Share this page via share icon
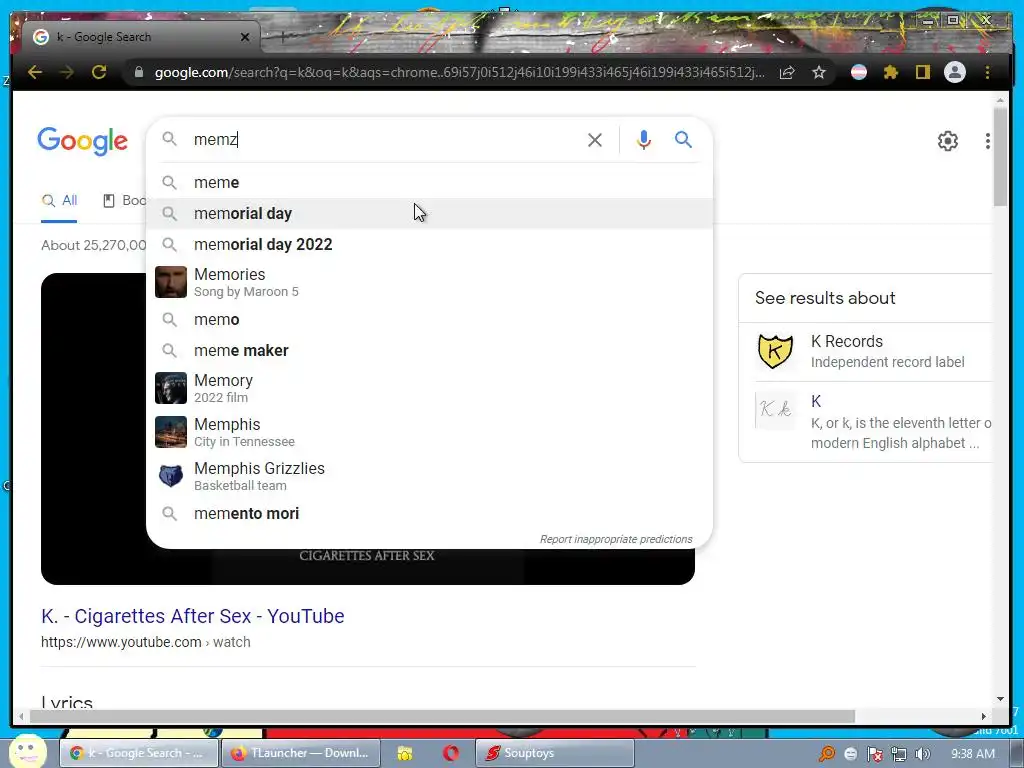This screenshot has height=768, width=1024. coord(787,72)
